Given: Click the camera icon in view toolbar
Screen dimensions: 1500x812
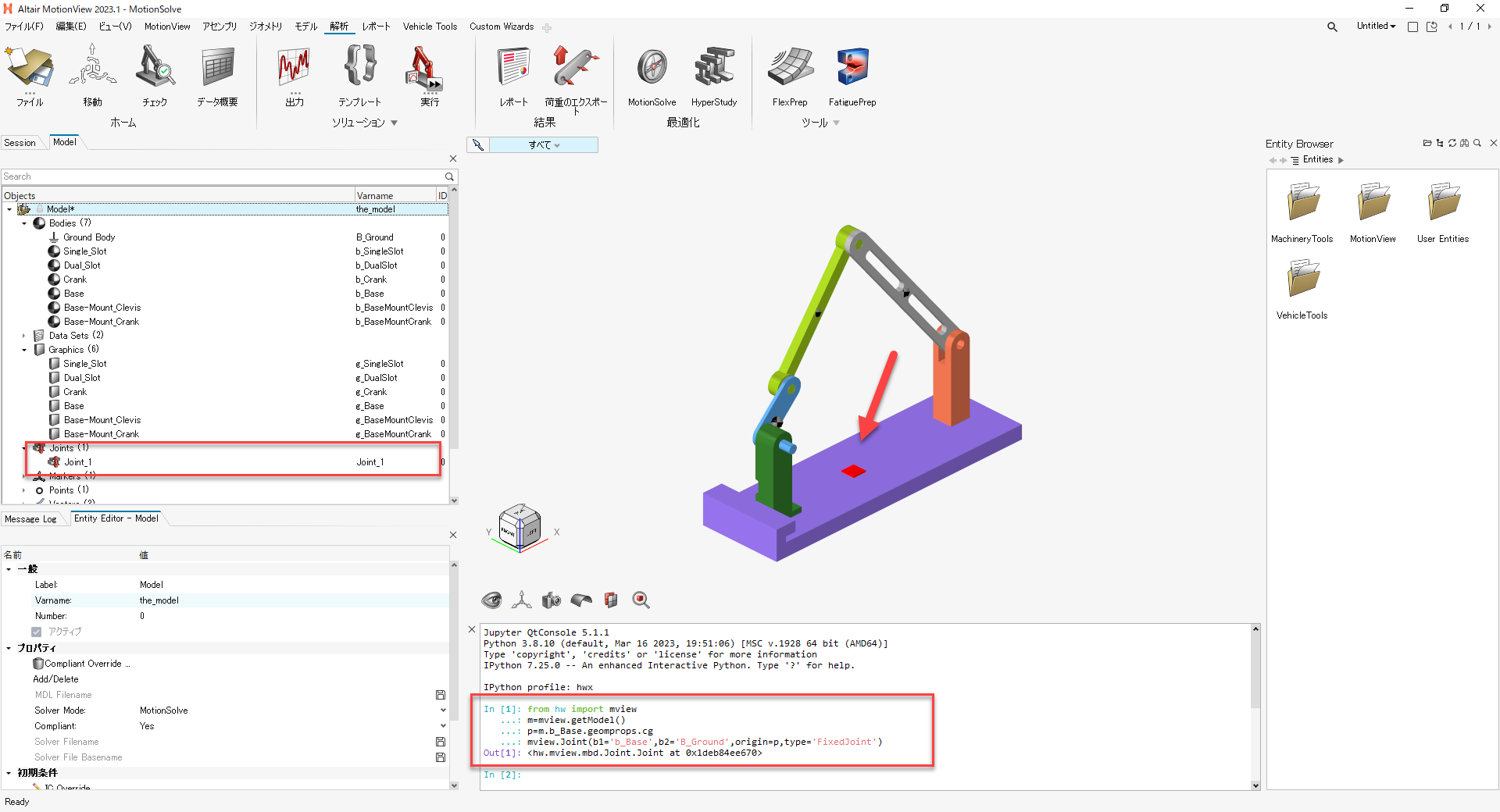Looking at the screenshot, I should coord(552,600).
